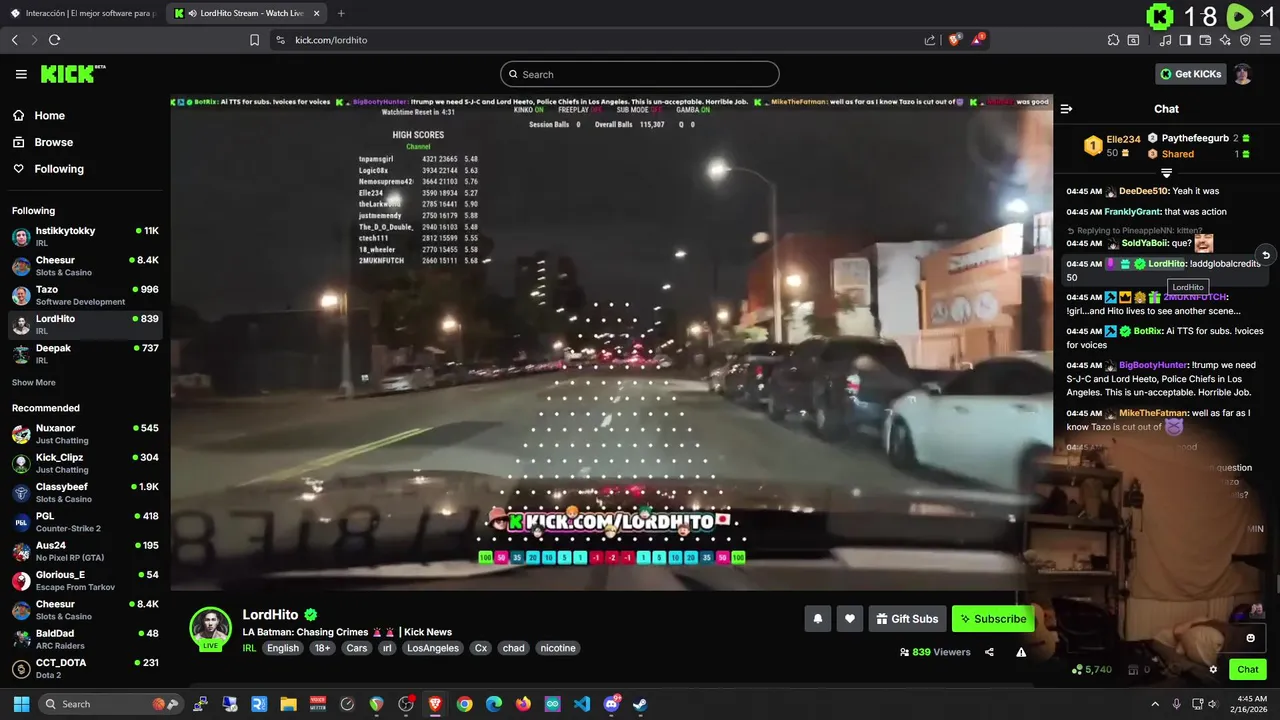Image resolution: width=1280 pixels, height=720 pixels.
Task: Click the green Subscribe button
Action: click(x=993, y=619)
